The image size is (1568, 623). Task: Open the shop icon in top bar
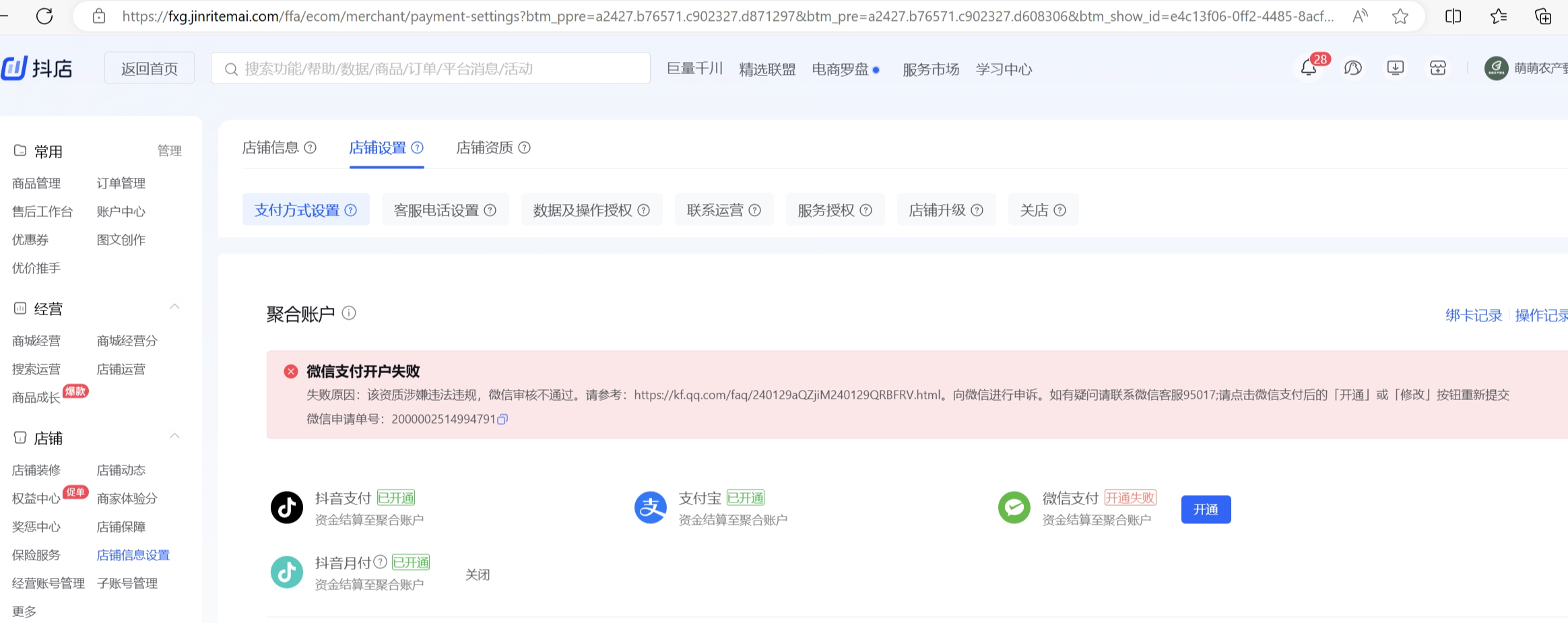point(1438,68)
